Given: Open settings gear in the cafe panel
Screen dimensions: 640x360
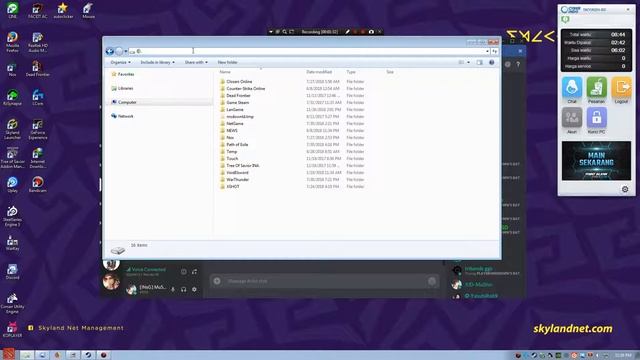Looking at the screenshot, I should 625,189.
